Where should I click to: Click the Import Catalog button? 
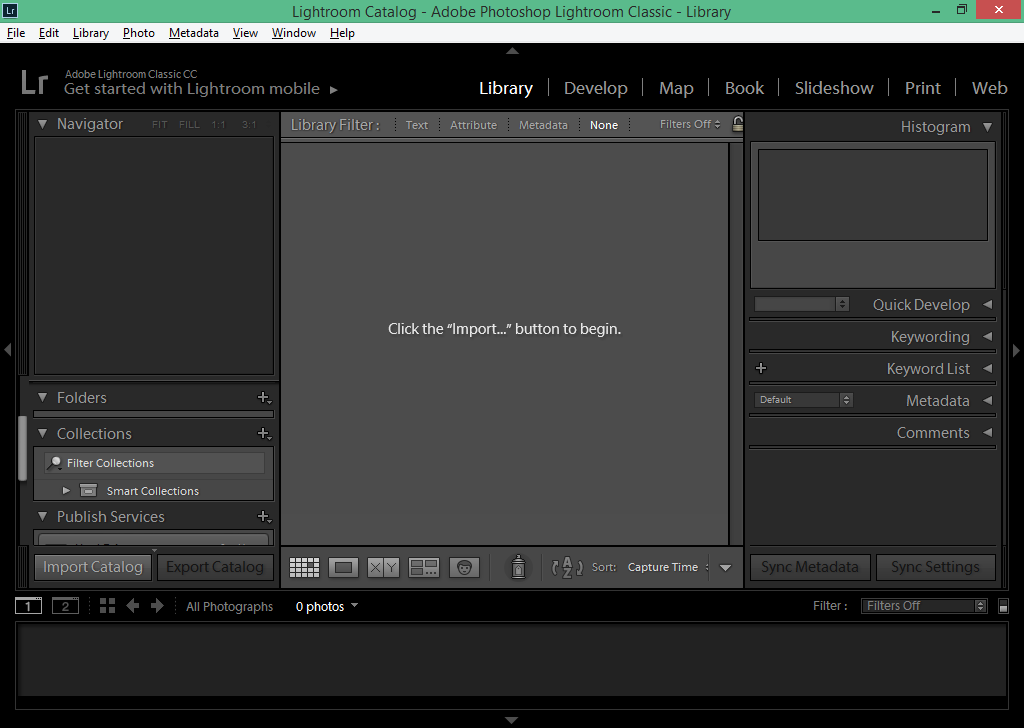click(92, 567)
